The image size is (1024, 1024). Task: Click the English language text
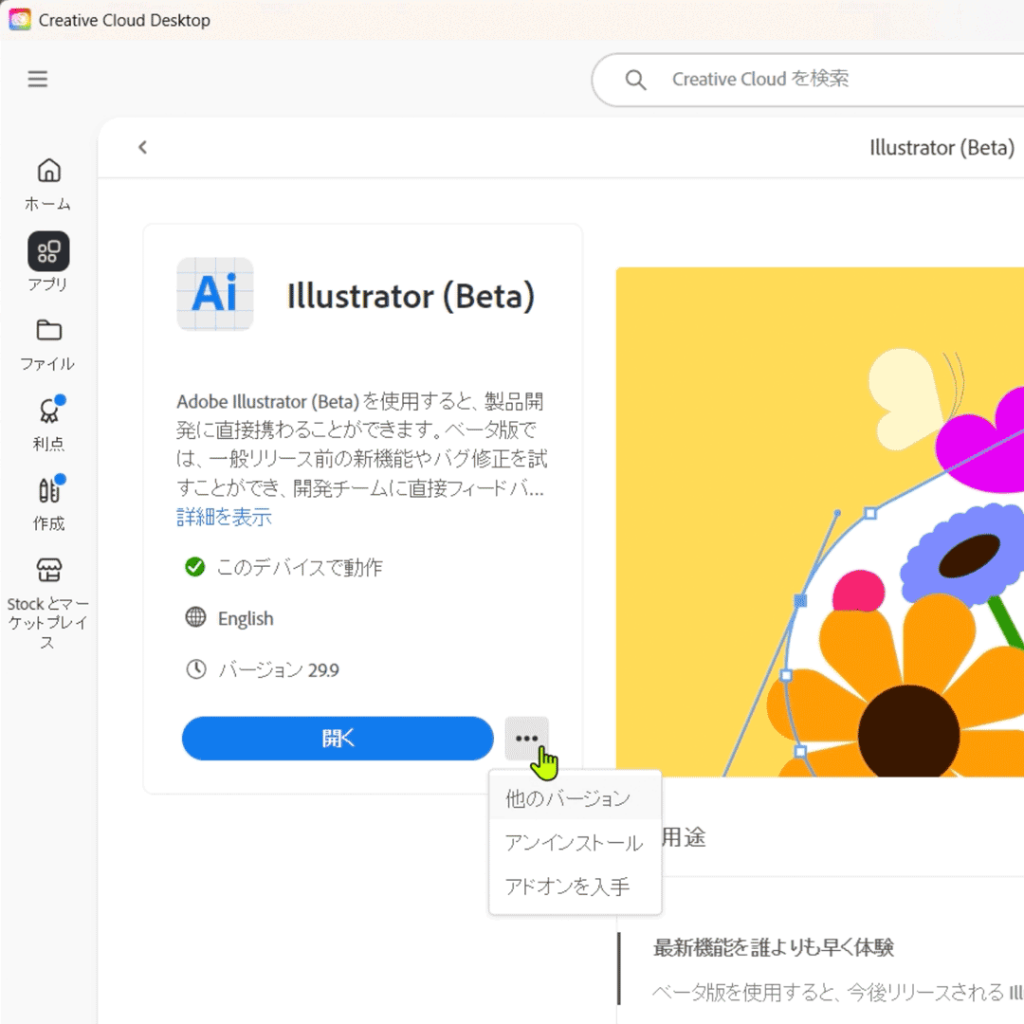[246, 618]
